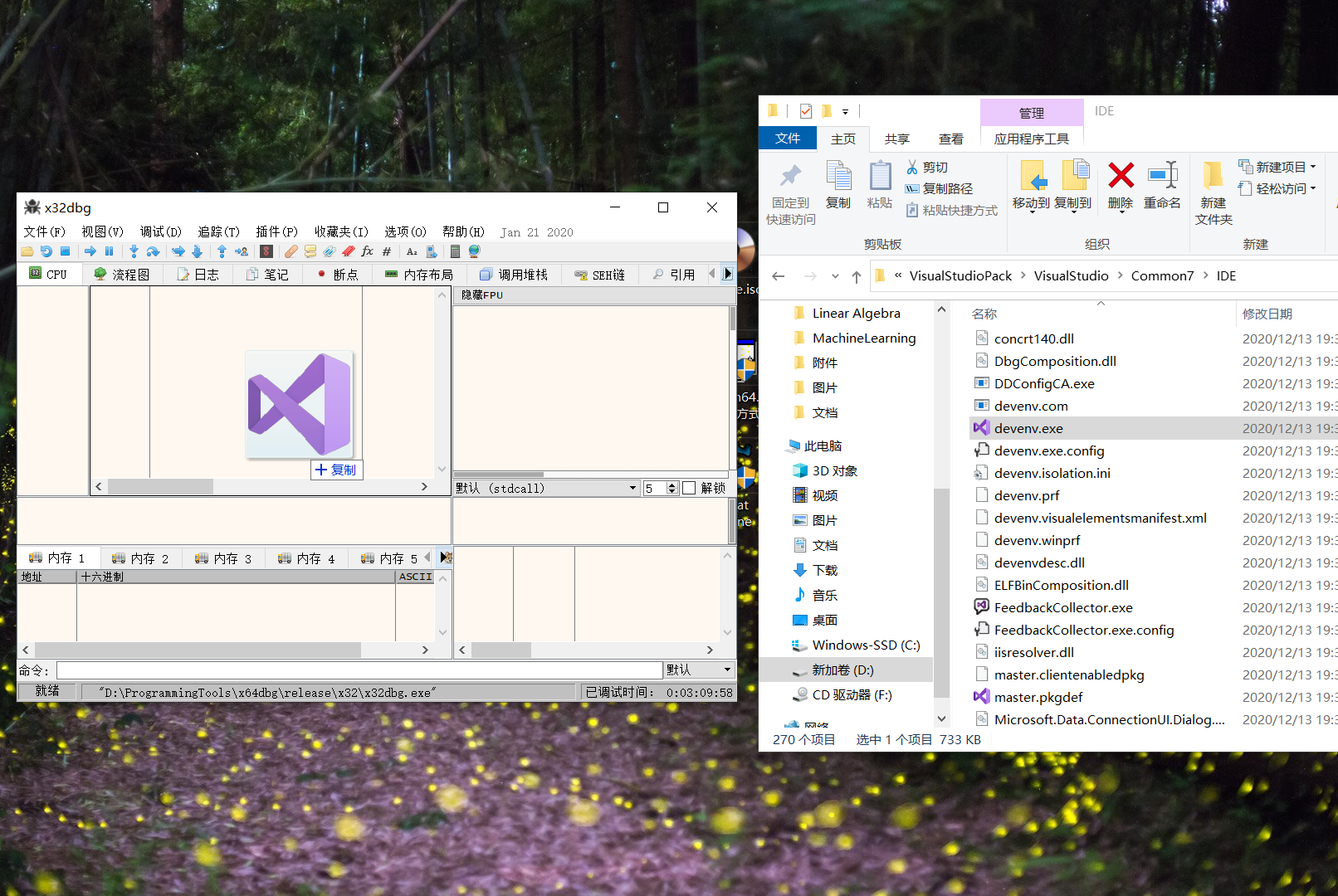This screenshot has height=896, width=1338.
Task: Open the Customize Quick Access Toolbar arrow
Action: pos(845,111)
